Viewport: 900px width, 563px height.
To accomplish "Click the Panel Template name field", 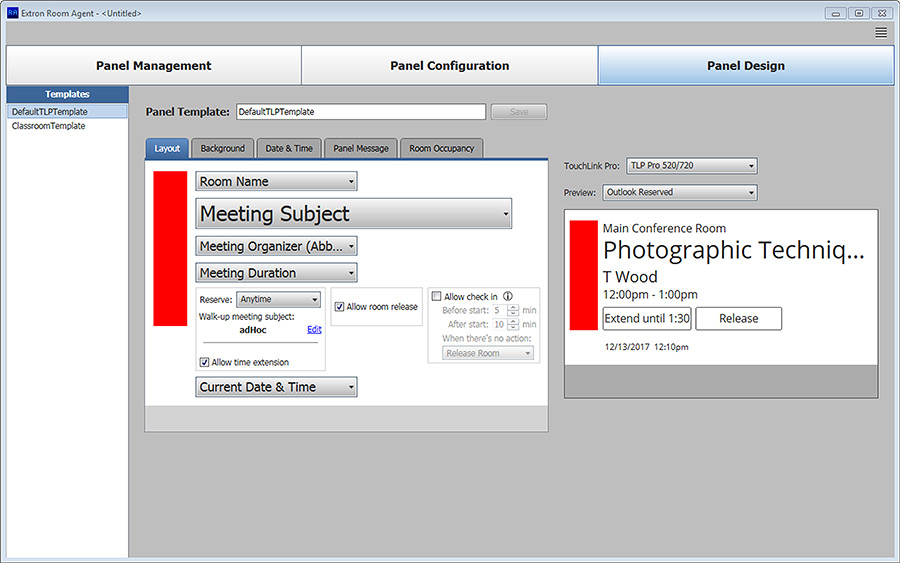I will coord(360,112).
